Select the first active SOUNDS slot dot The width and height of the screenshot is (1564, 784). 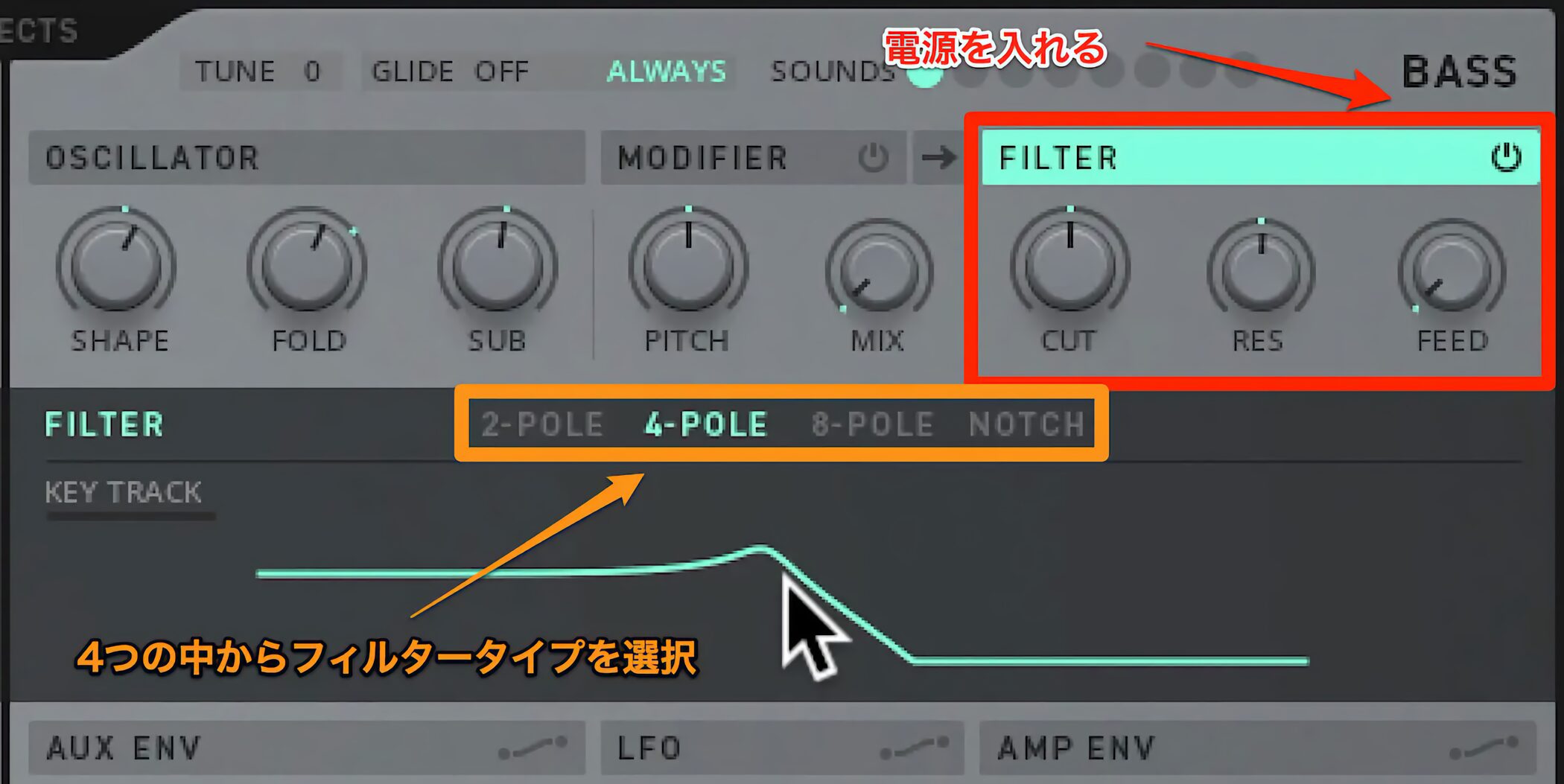tap(925, 73)
